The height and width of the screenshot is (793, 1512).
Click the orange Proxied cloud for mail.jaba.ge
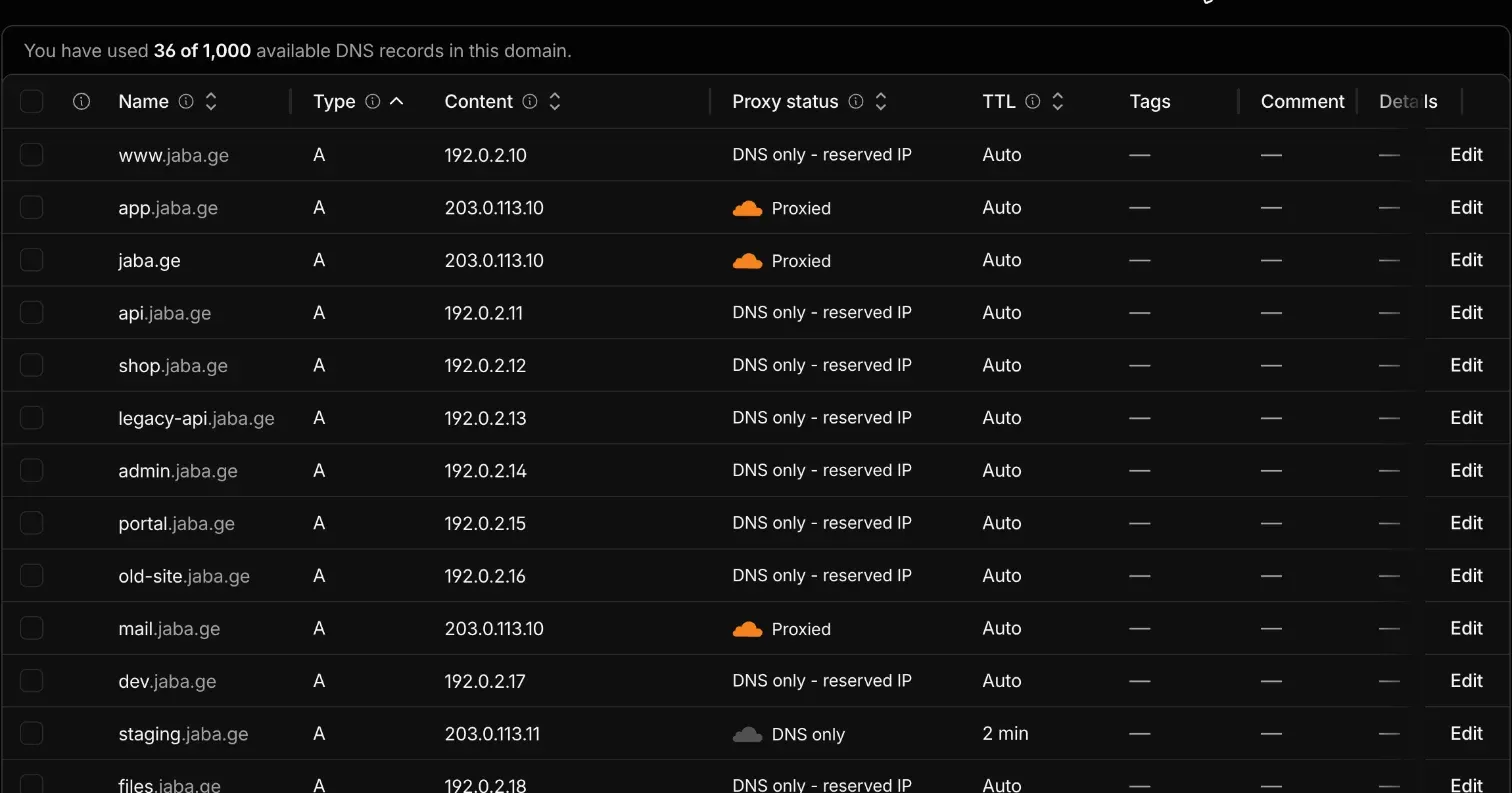pos(747,629)
